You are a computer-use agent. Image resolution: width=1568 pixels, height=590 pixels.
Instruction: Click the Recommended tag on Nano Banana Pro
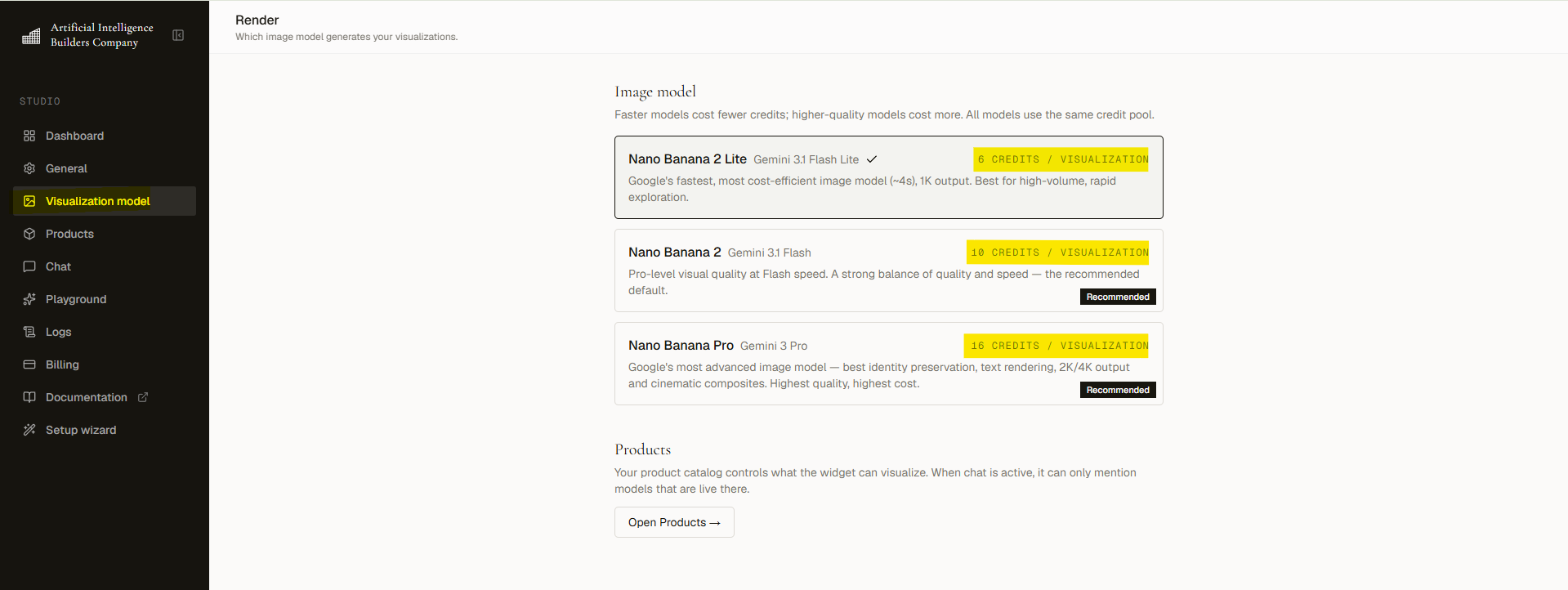point(1118,390)
